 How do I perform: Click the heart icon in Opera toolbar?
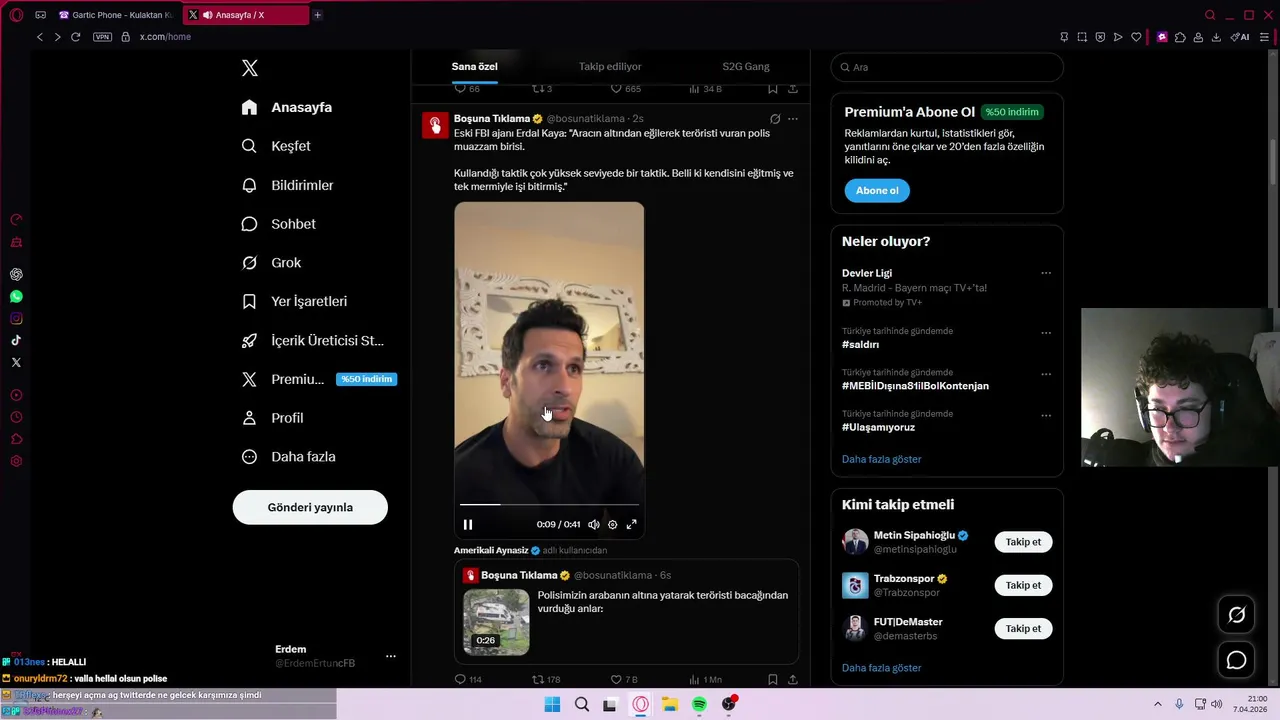click(x=1136, y=37)
